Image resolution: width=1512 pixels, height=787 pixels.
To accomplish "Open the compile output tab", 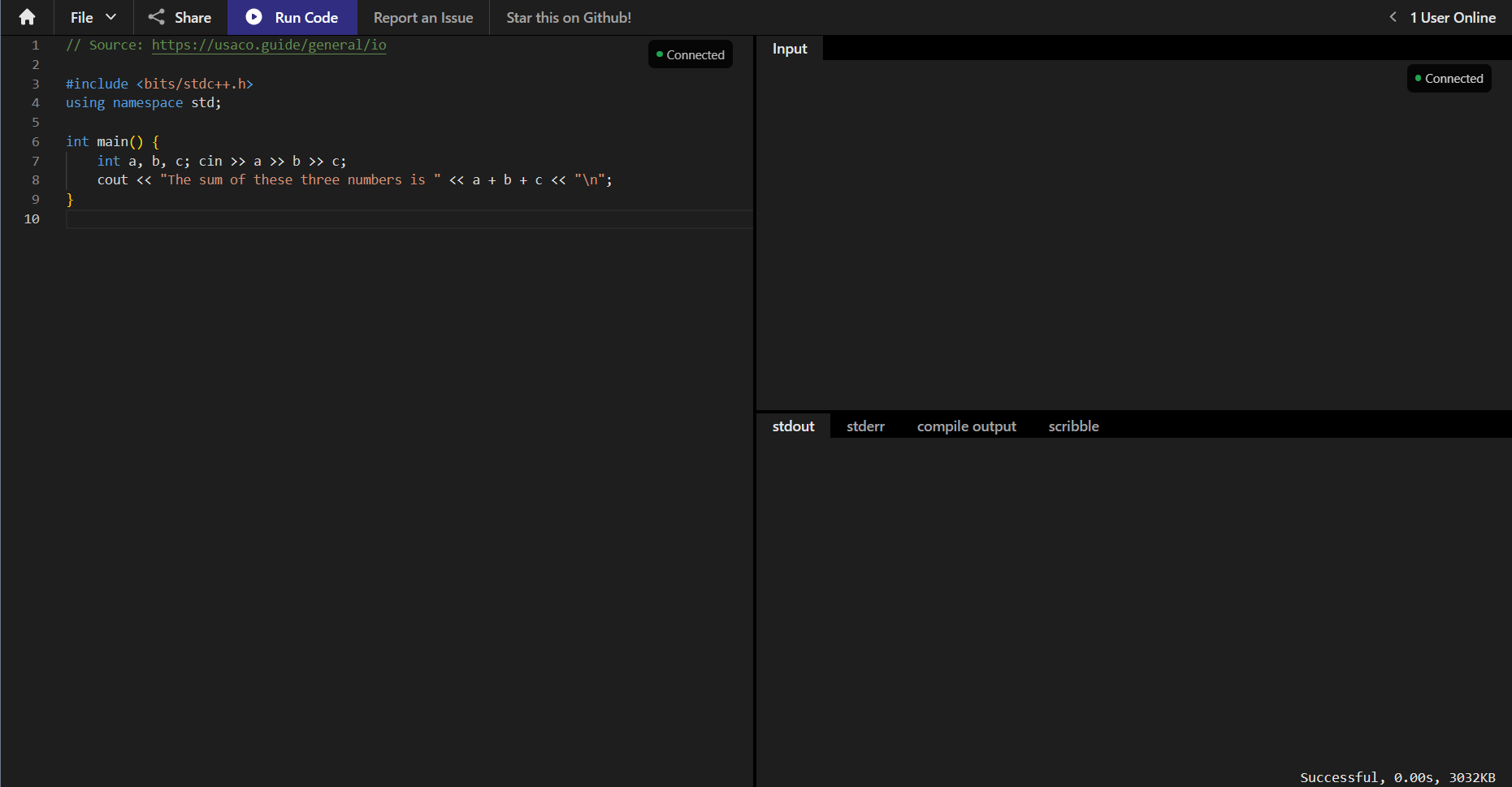I will coord(966,426).
